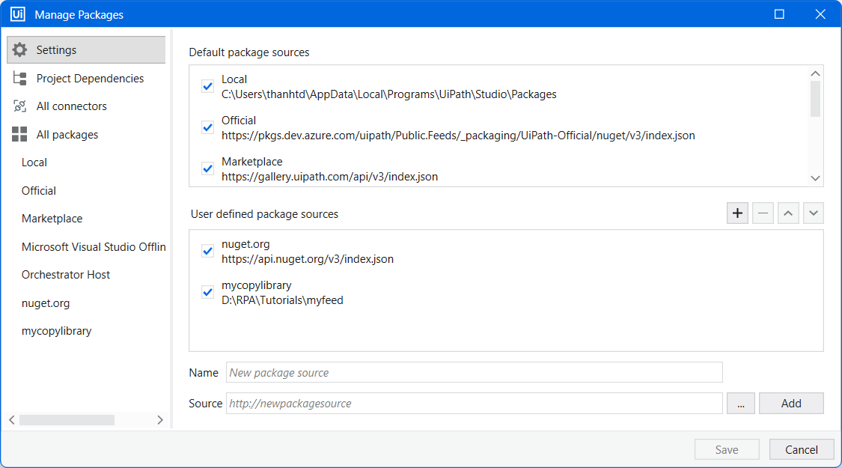Select the api.nuget.org URL text
The image size is (842, 468).
[307, 259]
